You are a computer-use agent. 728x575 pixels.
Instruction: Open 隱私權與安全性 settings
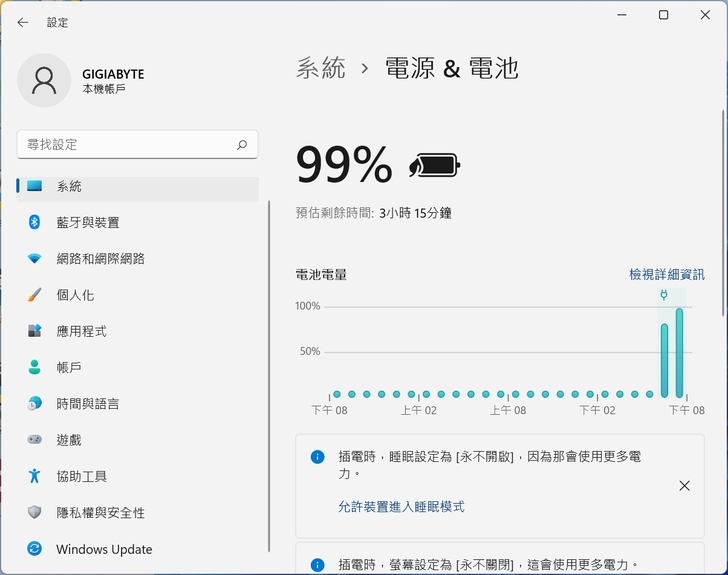tap(100, 513)
